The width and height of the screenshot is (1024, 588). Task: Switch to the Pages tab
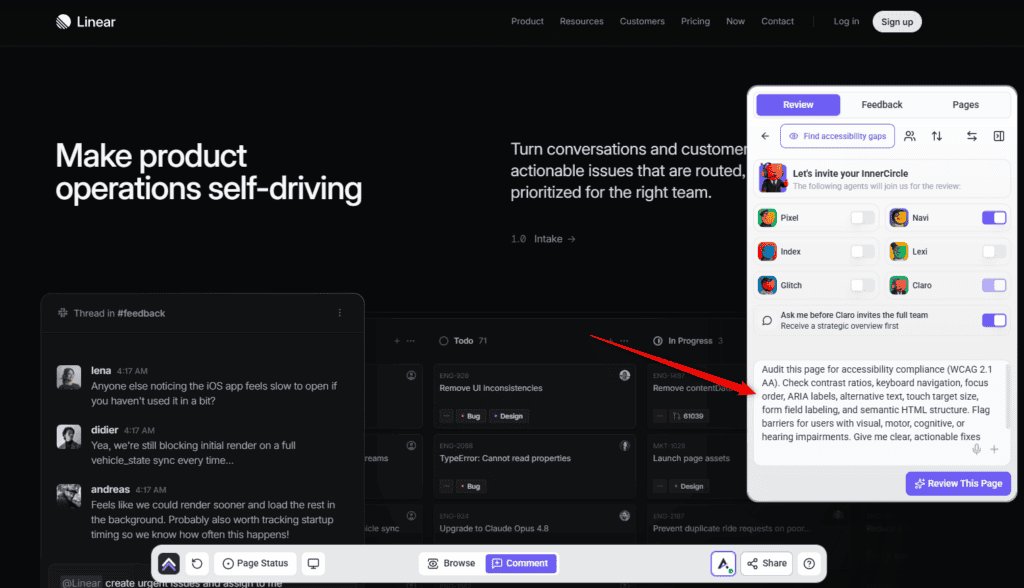(965, 105)
